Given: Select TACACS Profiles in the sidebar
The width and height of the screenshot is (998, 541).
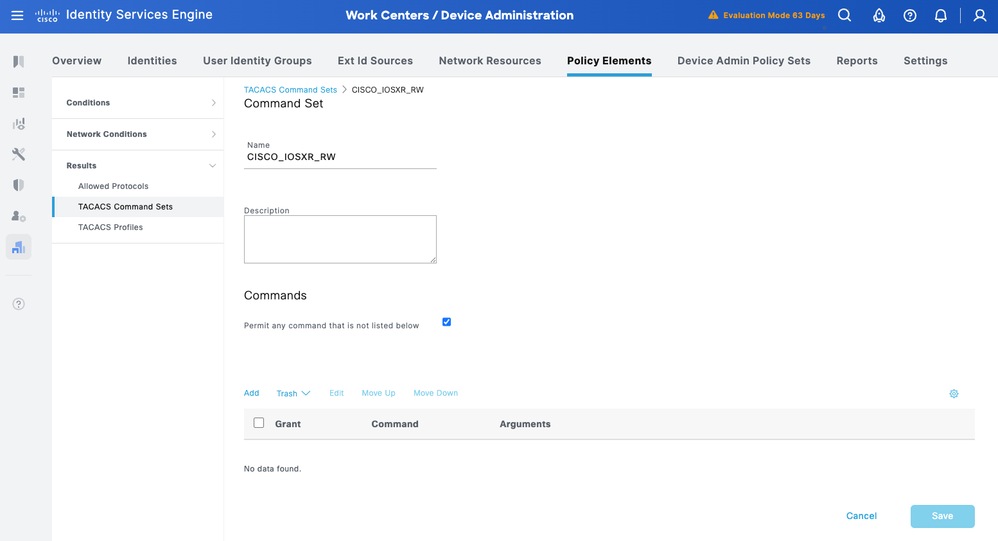Looking at the screenshot, I should point(110,227).
